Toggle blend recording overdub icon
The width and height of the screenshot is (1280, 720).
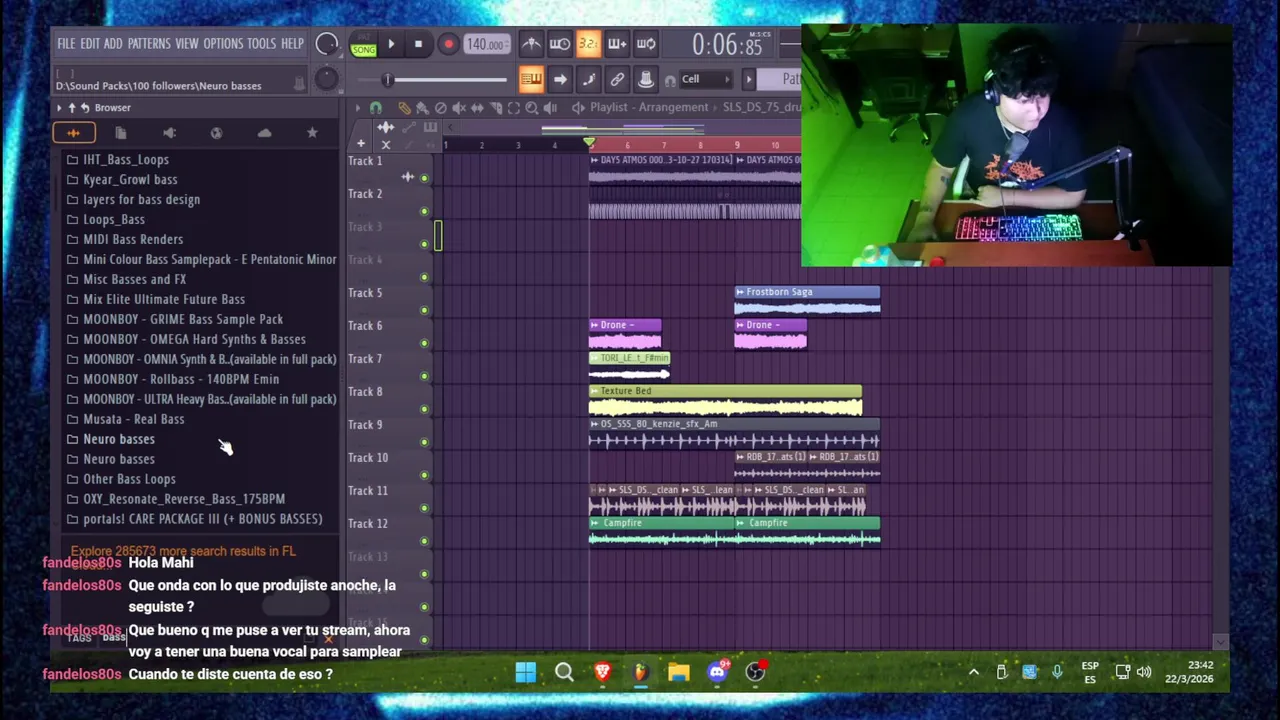point(617,44)
